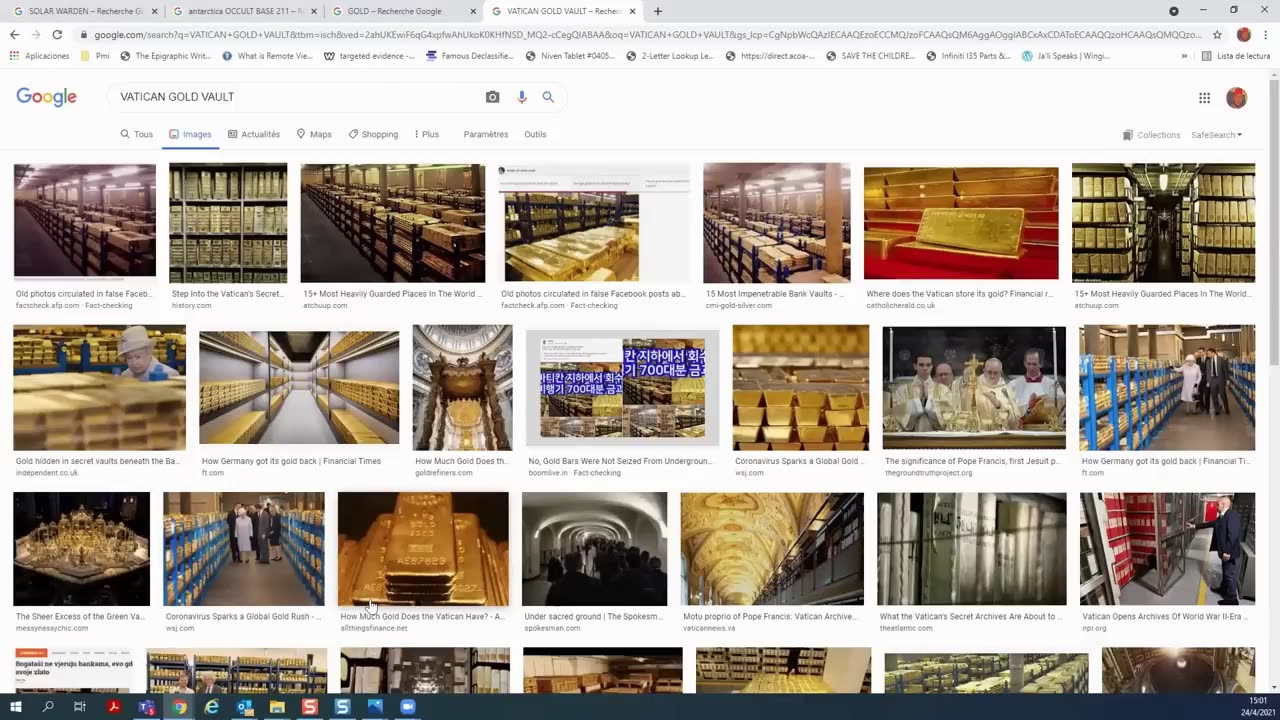The width and height of the screenshot is (1280, 720).
Task: Open the Photos app on the taskbar
Action: (x=375, y=707)
